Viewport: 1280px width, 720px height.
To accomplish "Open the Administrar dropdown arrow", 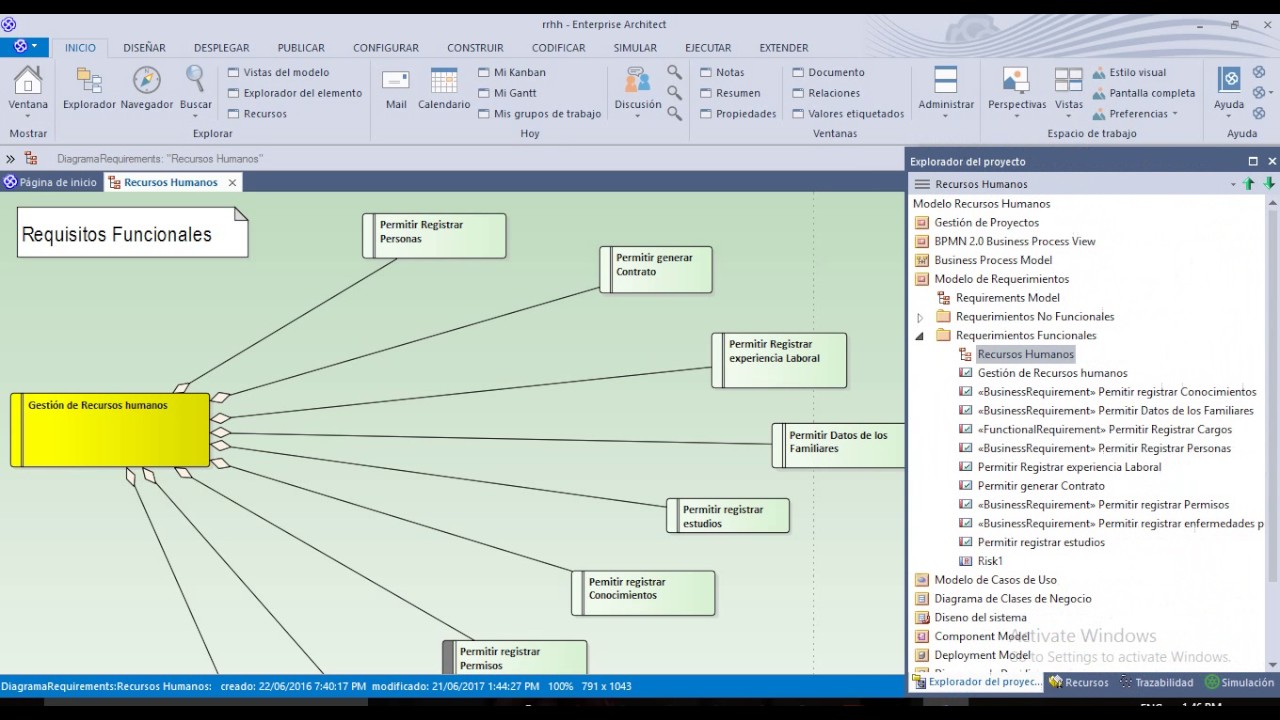I will point(945,116).
